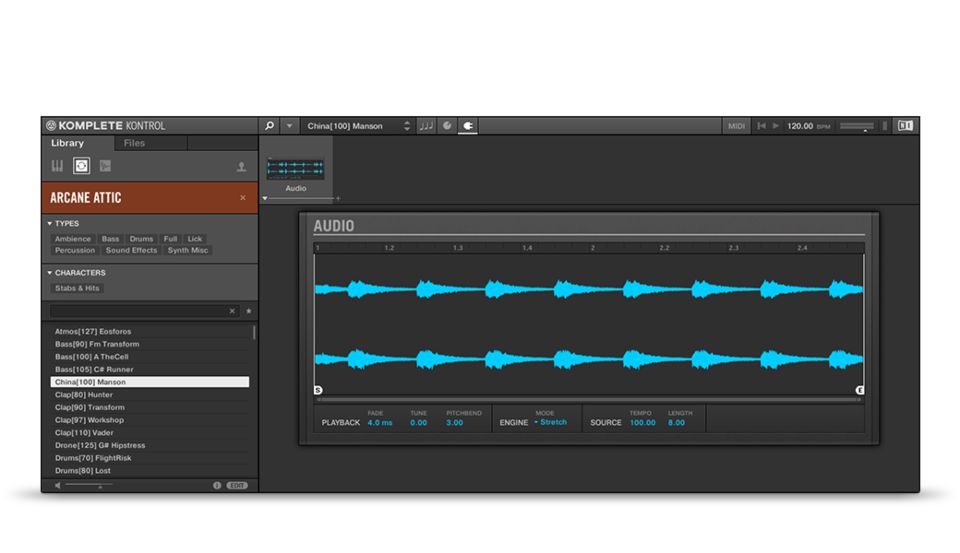Toggle the Drums type tag filter
This screenshot has width=960, height=553.
click(141, 239)
